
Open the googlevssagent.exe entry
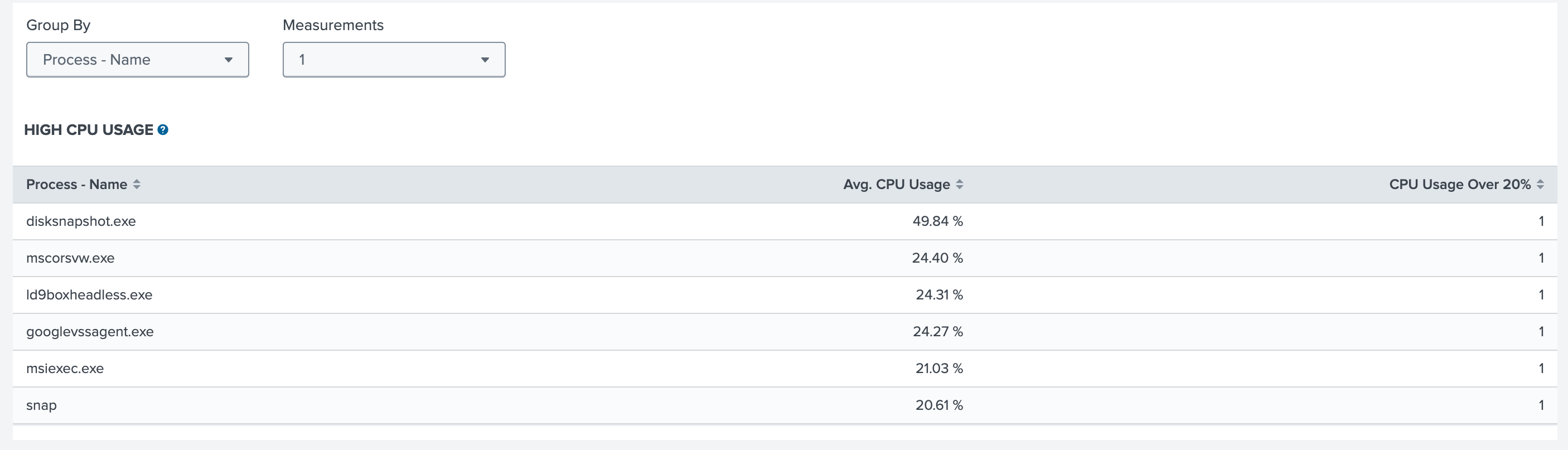click(89, 332)
